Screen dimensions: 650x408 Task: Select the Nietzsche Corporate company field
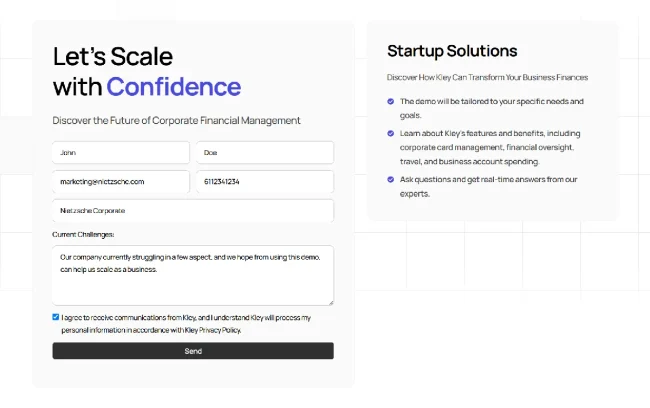click(x=193, y=211)
